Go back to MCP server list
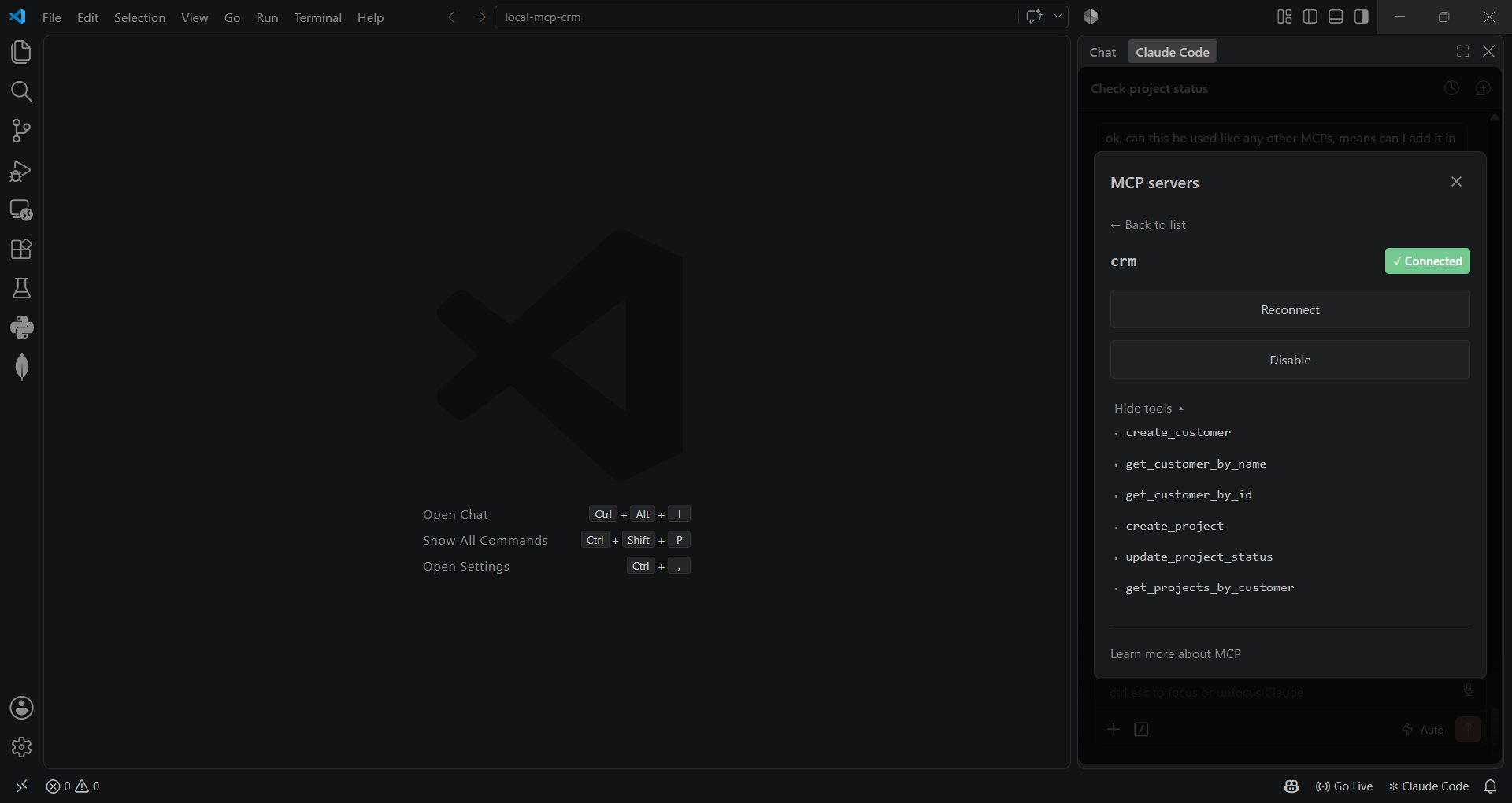 click(1148, 225)
